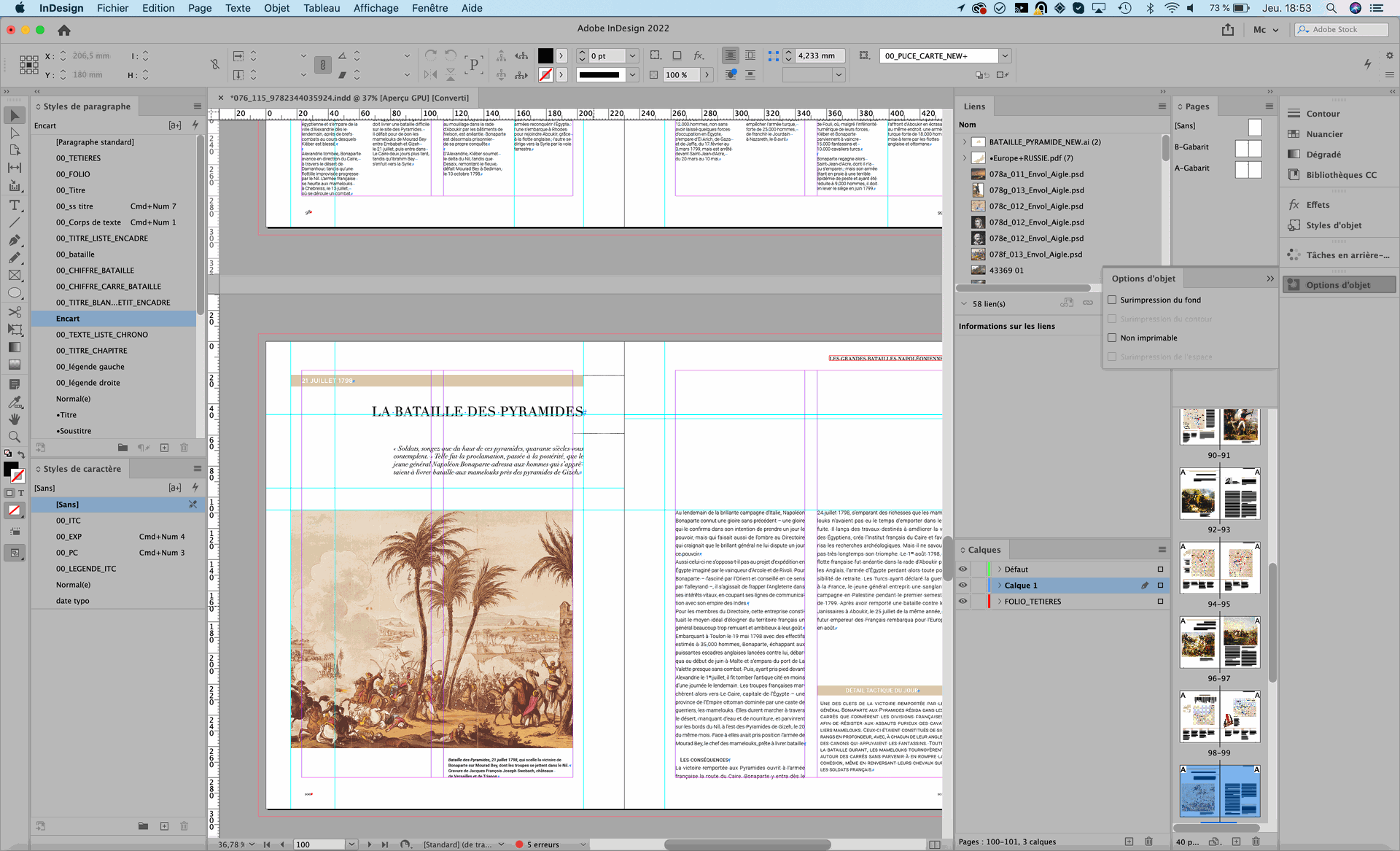Select the Eyedropper tool
Image resolution: width=1400 pixels, height=851 pixels.
tap(15, 402)
